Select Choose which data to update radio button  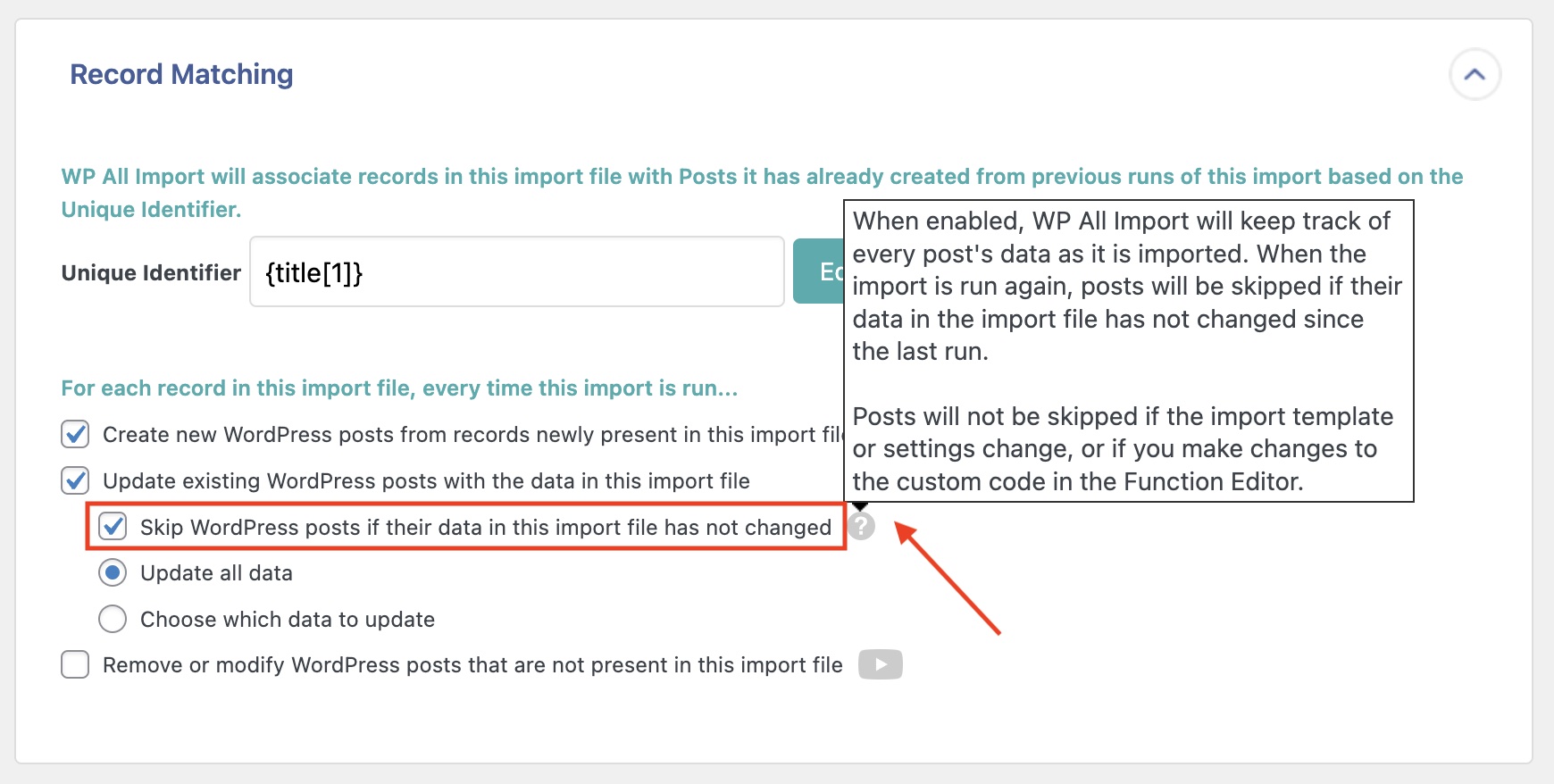[113, 619]
